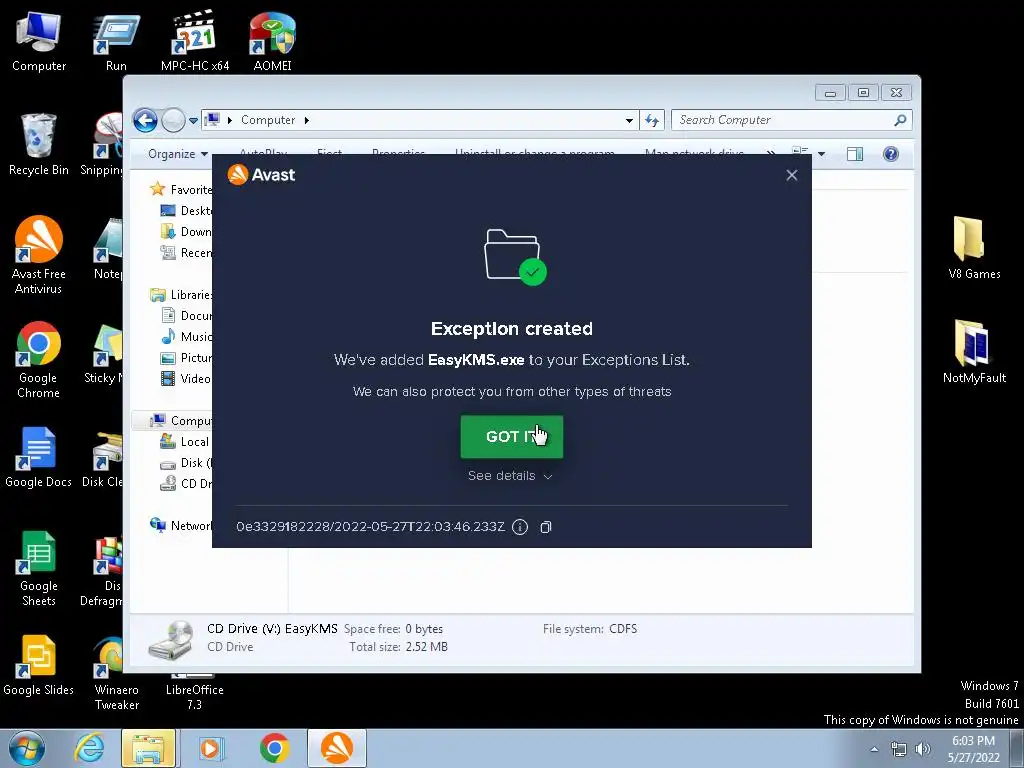Select Favorites in Explorer navigation pane
The width and height of the screenshot is (1024, 768).
pos(180,189)
